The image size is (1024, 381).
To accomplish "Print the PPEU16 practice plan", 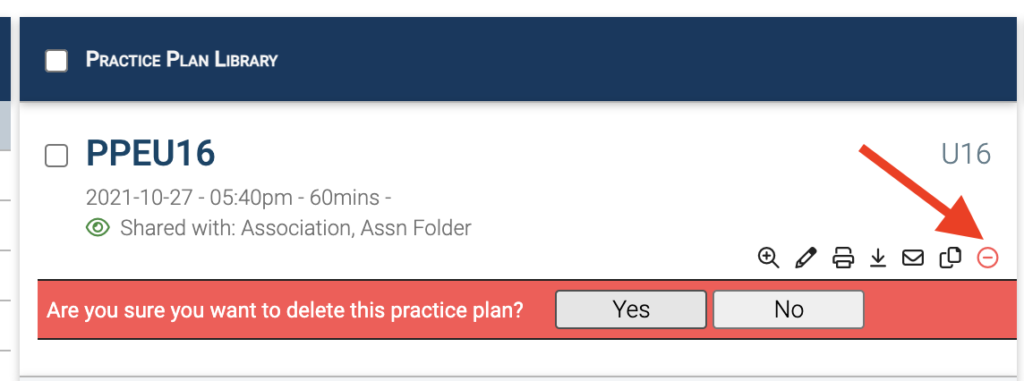I will 843,257.
